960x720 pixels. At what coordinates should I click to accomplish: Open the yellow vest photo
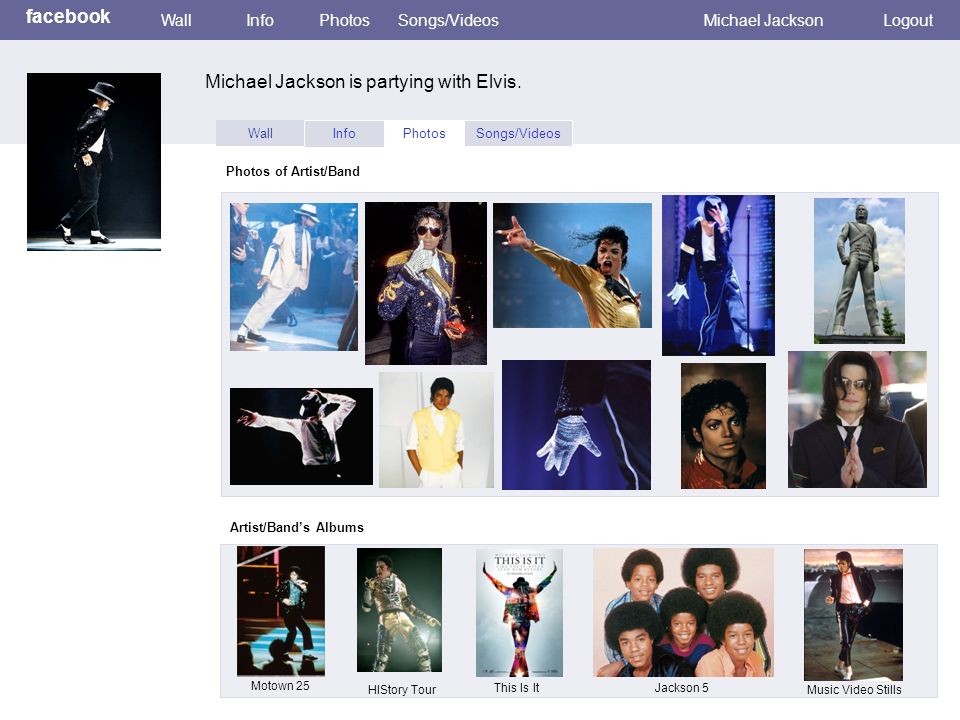436,430
